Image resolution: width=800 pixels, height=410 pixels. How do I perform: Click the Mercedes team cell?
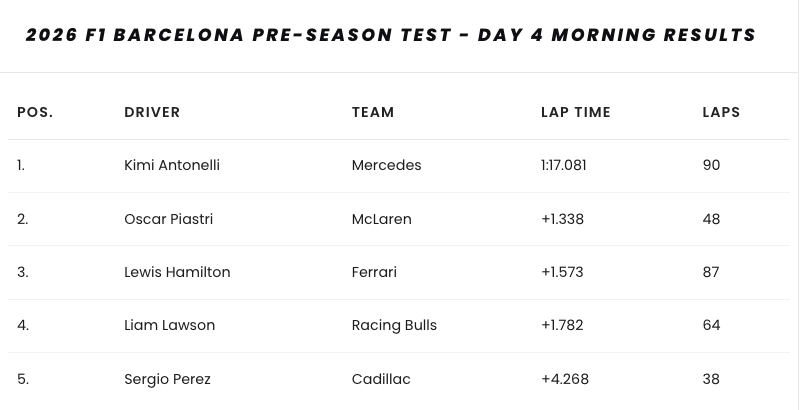(x=386, y=165)
